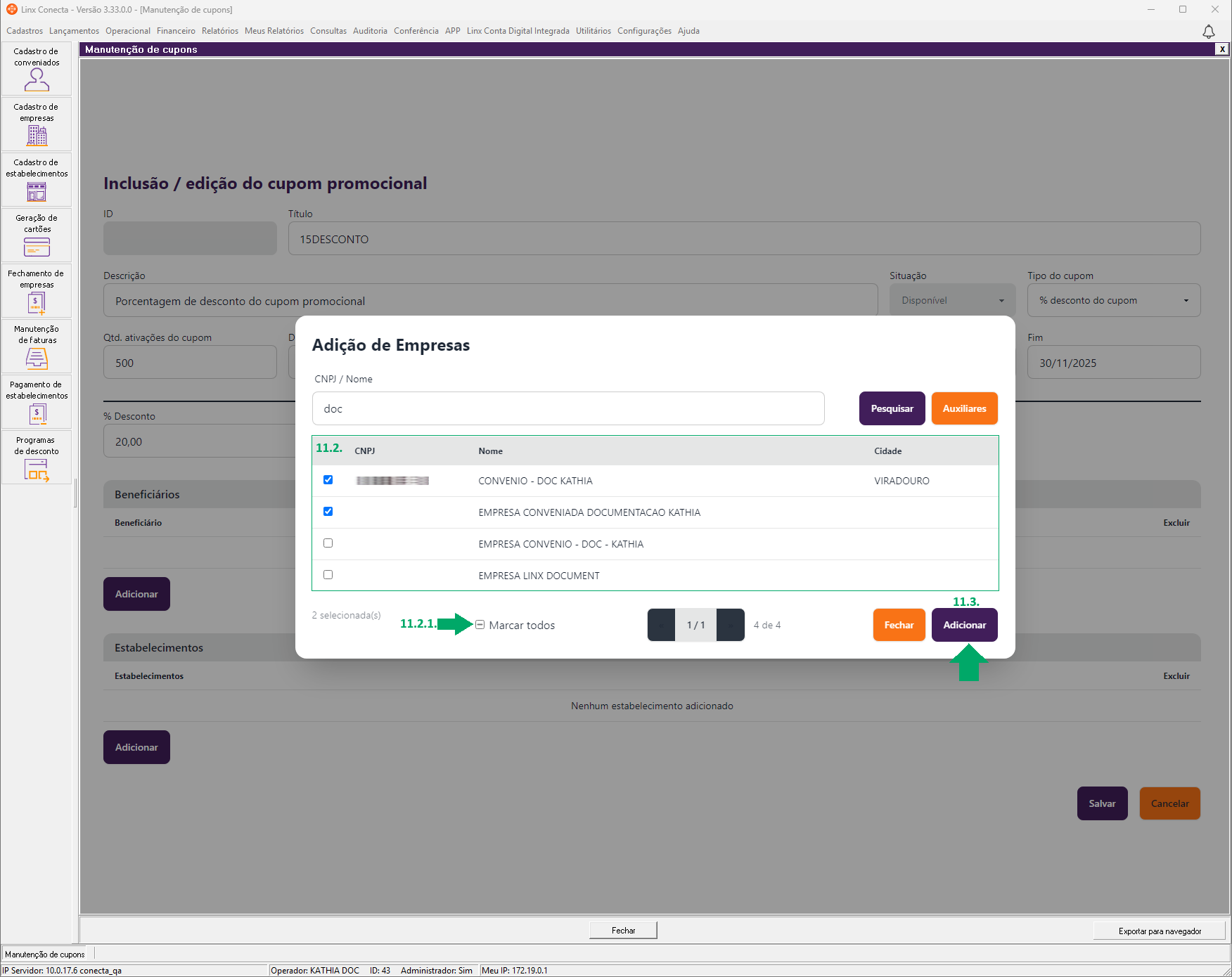Open the Situação dropdown
The height and width of the screenshot is (977, 1232).
click(952, 300)
